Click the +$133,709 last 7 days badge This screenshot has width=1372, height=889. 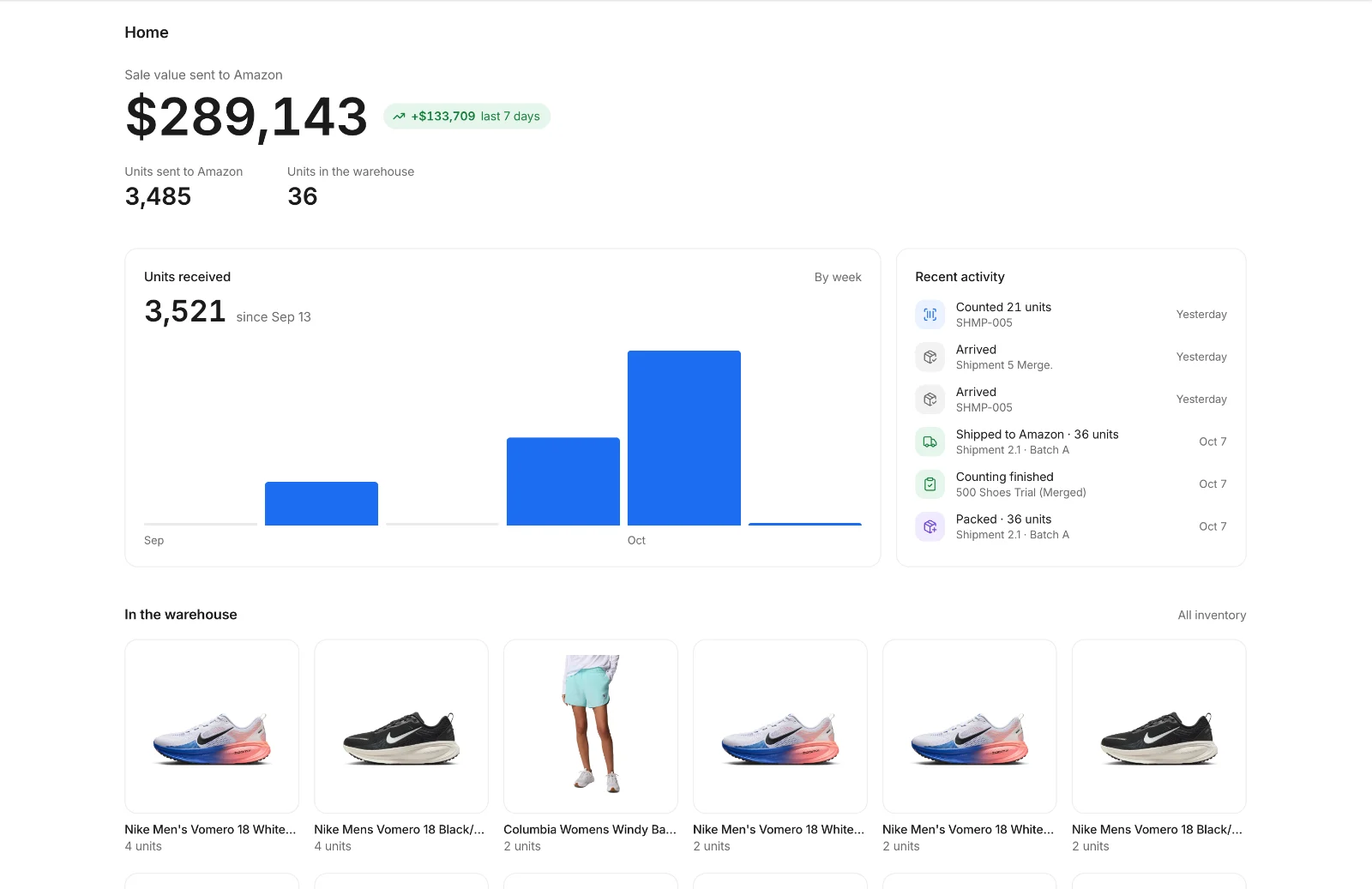click(467, 117)
